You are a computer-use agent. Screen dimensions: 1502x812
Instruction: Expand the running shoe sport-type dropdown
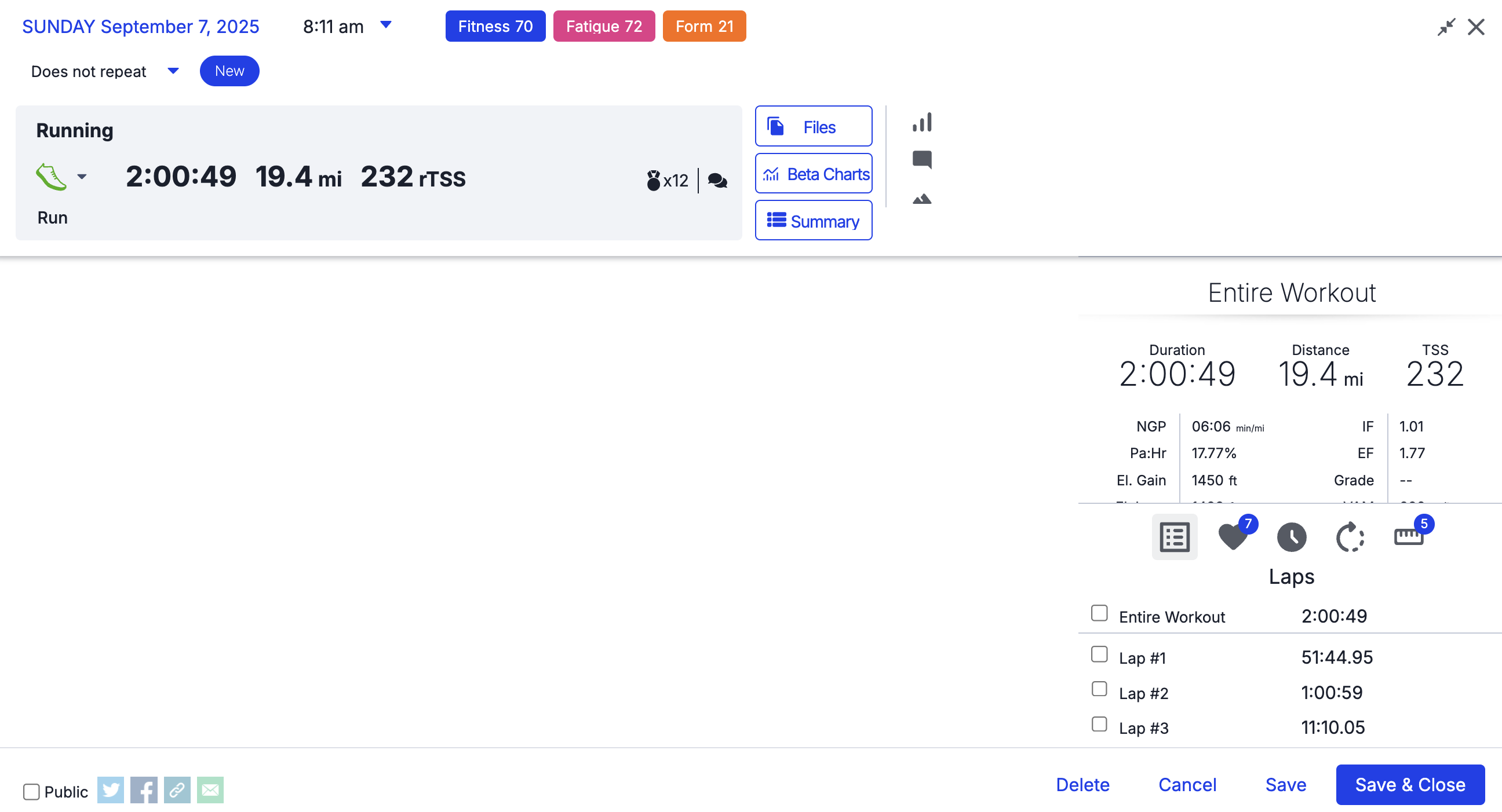tap(82, 177)
